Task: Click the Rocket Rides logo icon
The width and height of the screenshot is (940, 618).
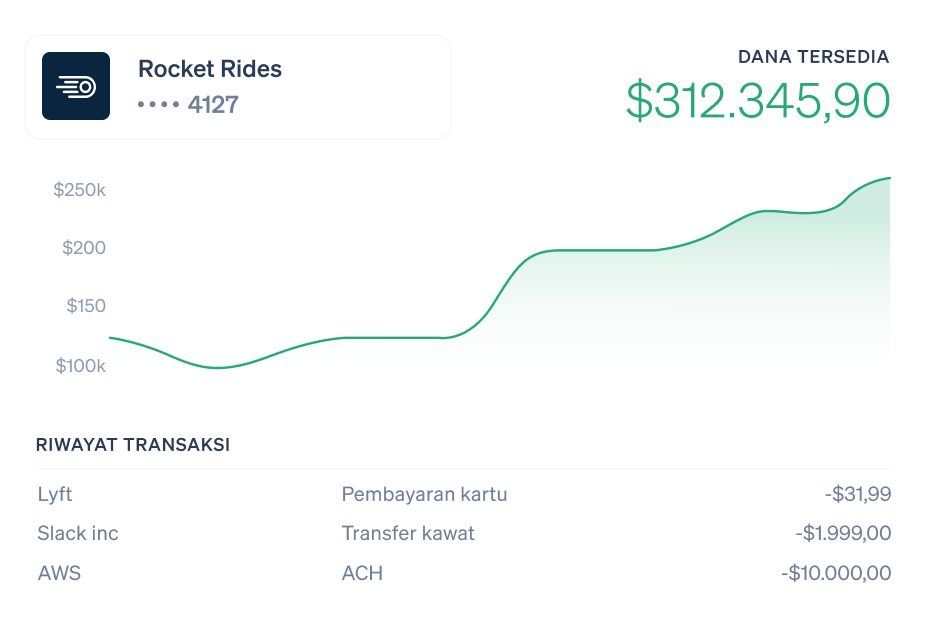Action: point(76,86)
